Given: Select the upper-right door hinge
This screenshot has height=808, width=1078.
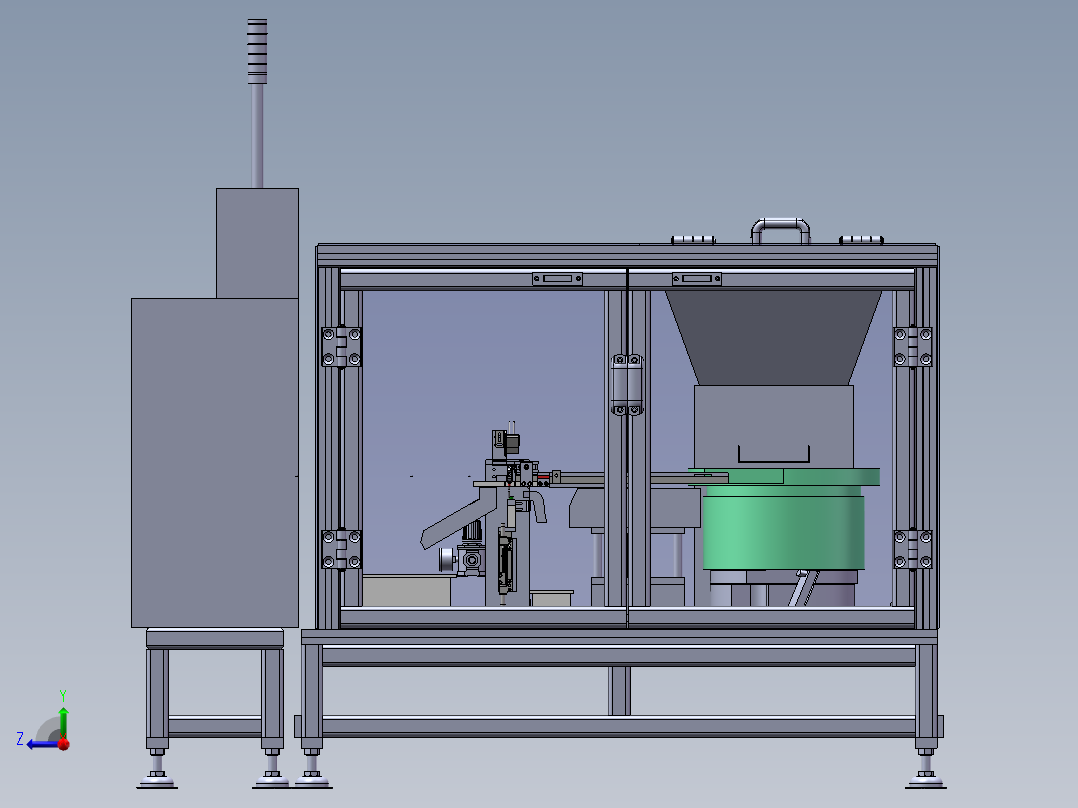Looking at the screenshot, I should click(912, 347).
